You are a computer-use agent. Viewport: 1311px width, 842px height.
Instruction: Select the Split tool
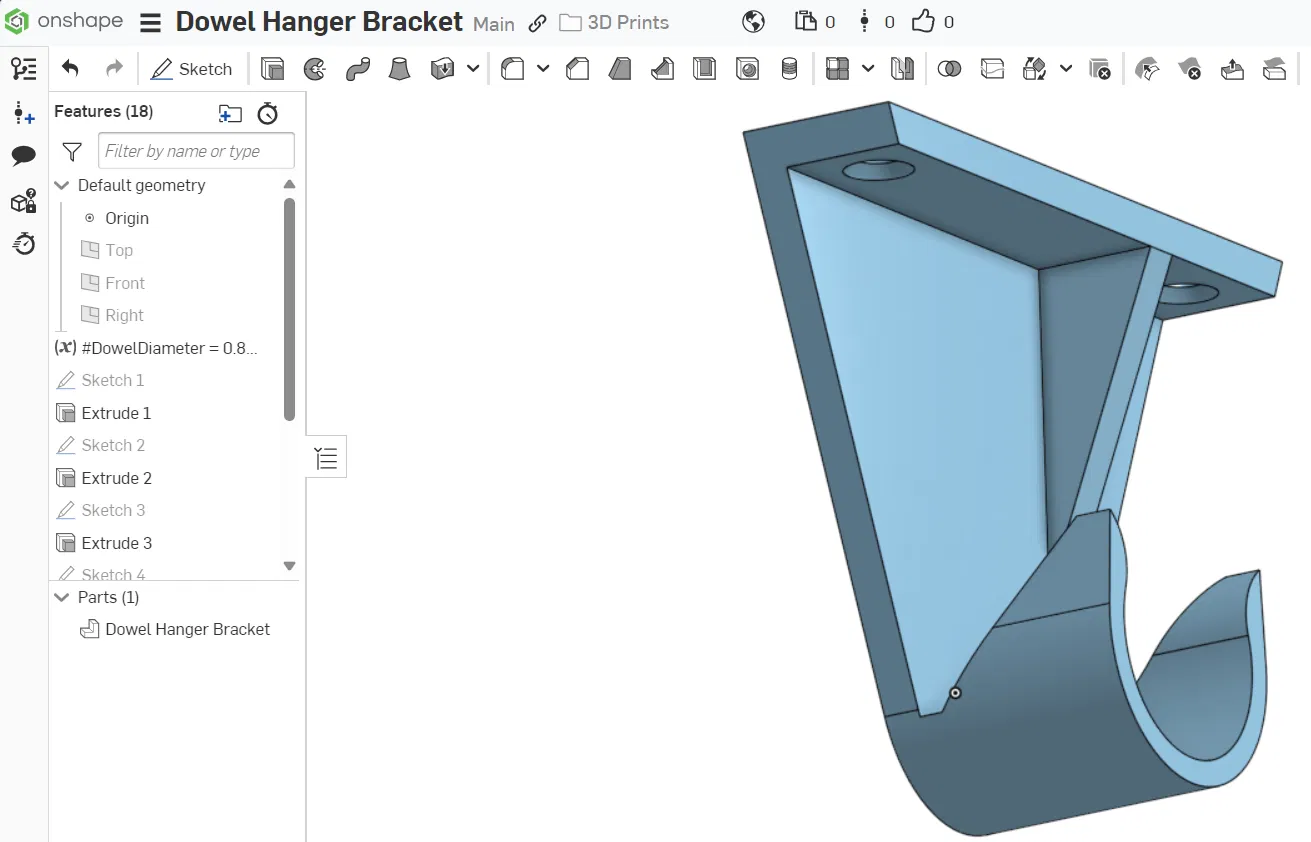[992, 69]
